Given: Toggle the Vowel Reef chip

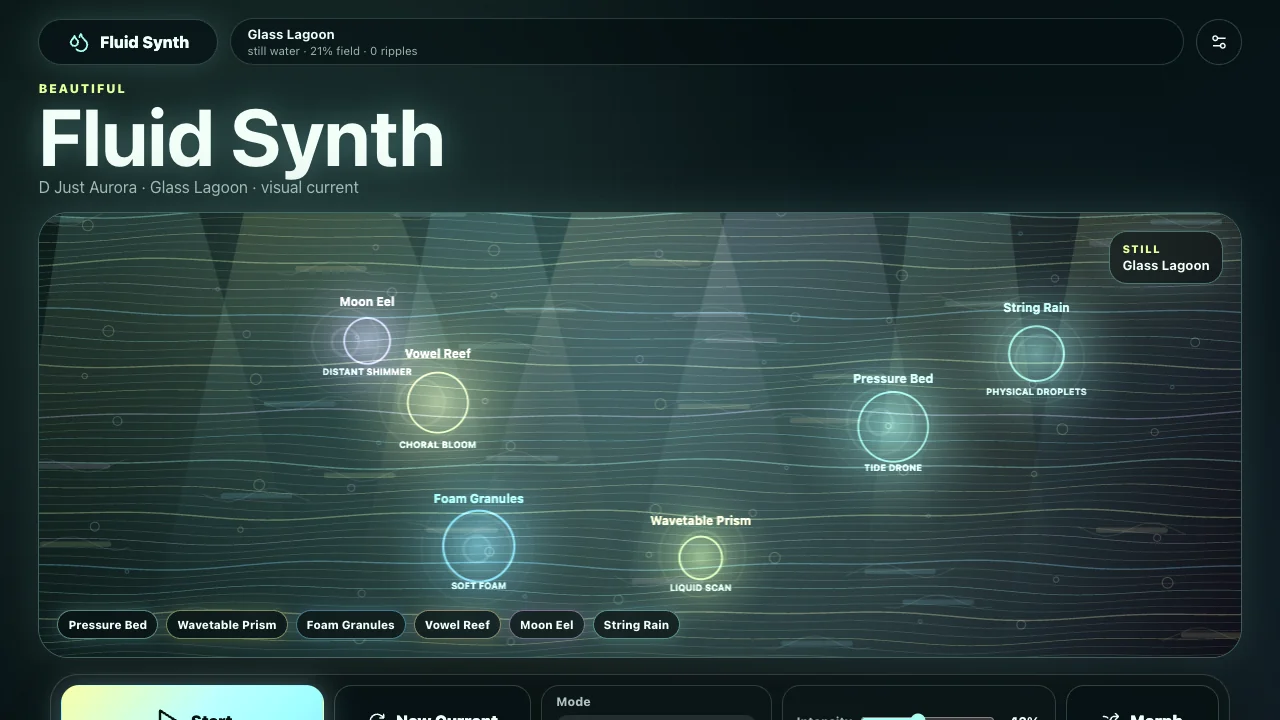Looking at the screenshot, I should click(x=457, y=625).
